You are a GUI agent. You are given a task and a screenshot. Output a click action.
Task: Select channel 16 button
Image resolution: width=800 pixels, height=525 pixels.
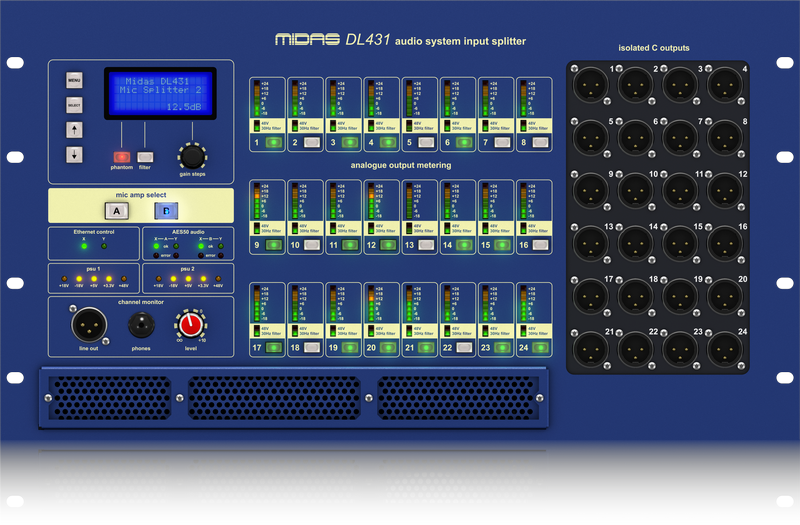click(541, 245)
